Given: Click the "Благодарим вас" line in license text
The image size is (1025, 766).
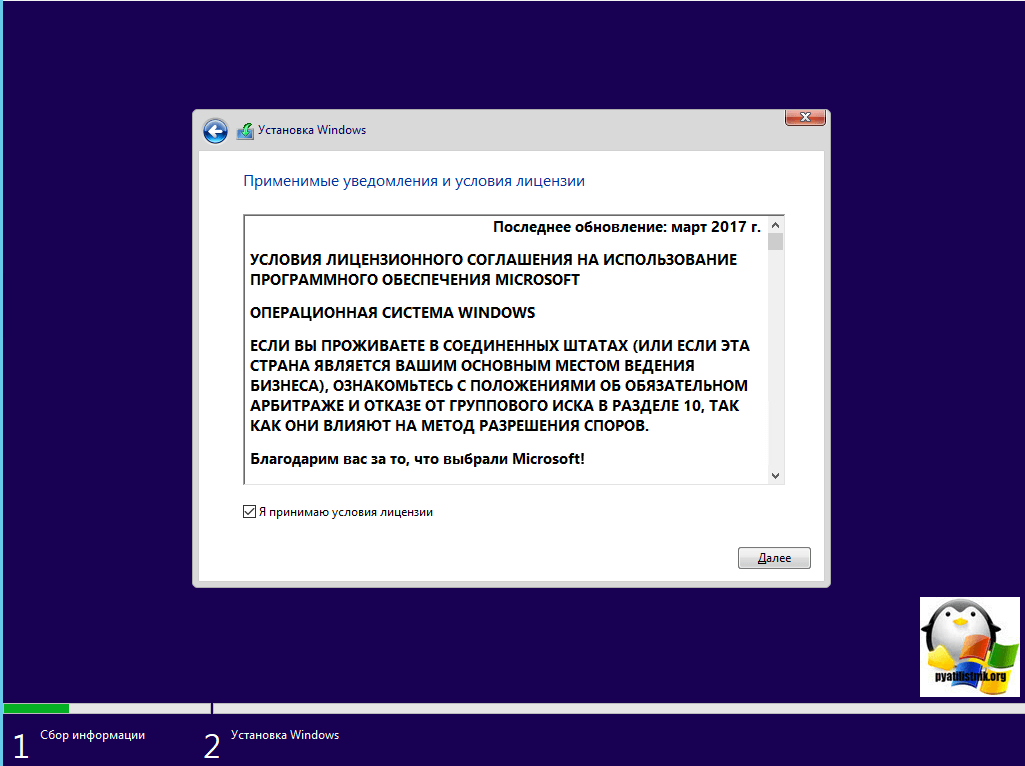Looking at the screenshot, I should click(x=416, y=459).
